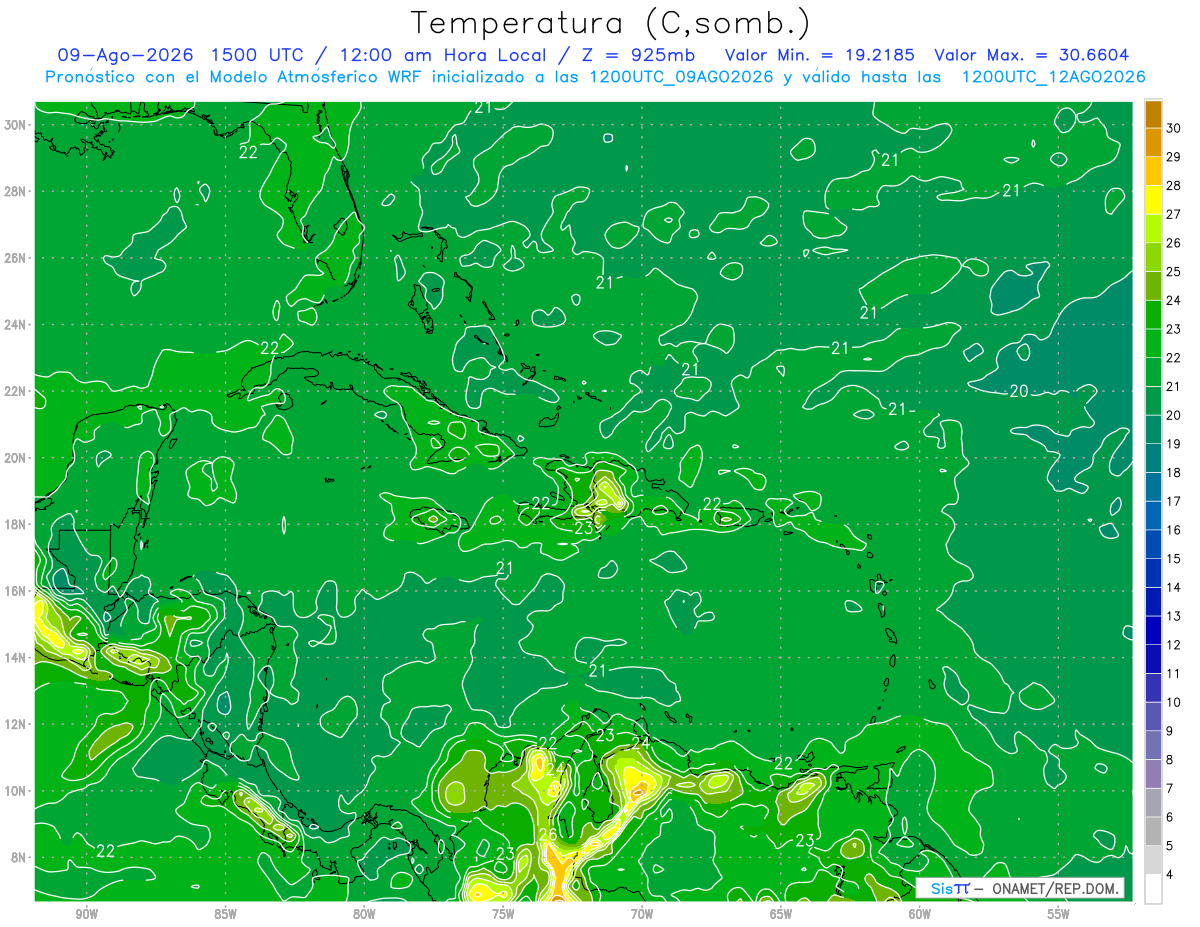This screenshot has width=1200, height=927.
Task: Click the legend value 13
Action: point(1174,616)
